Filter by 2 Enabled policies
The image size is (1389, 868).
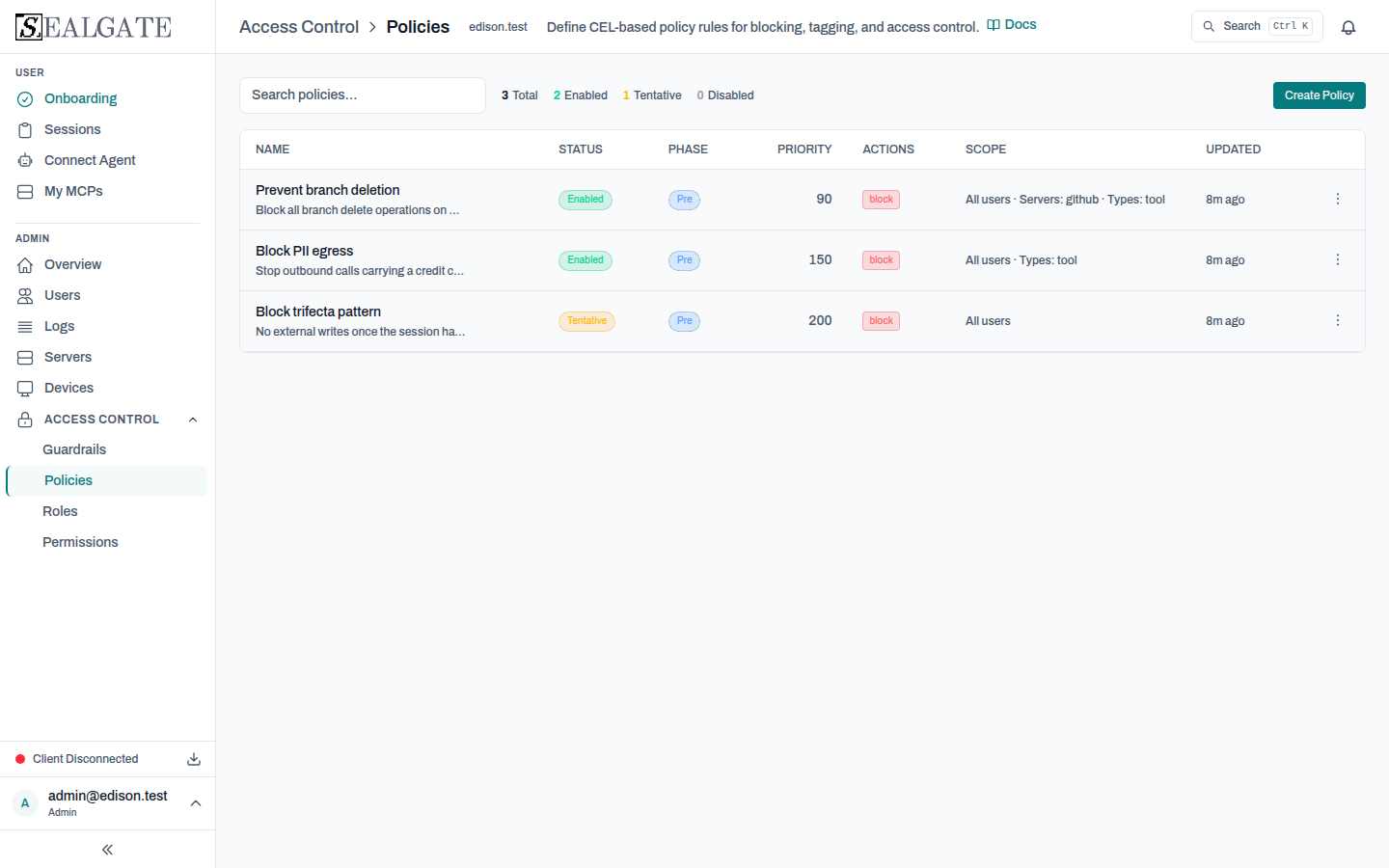tap(581, 95)
